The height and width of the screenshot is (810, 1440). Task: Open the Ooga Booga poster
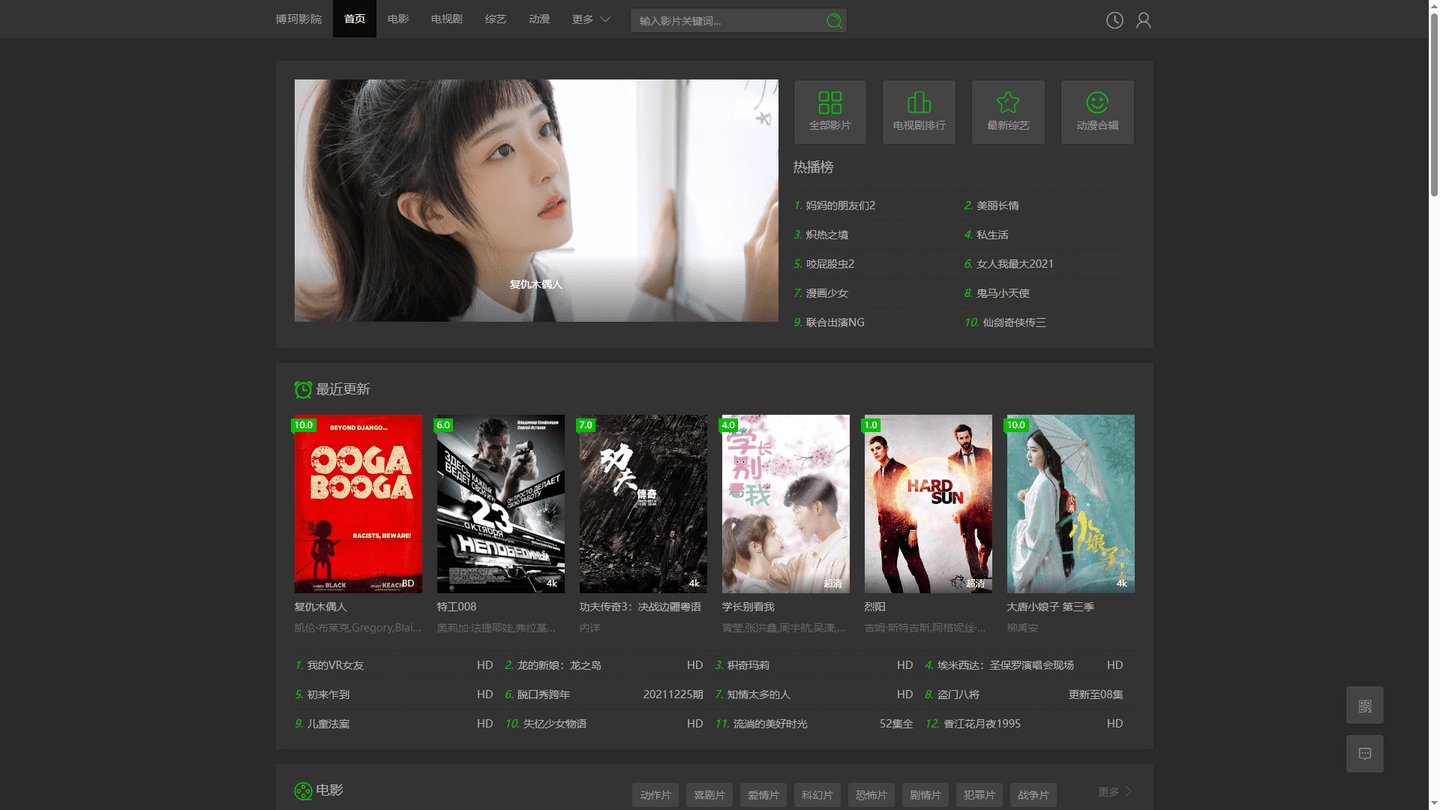pos(358,504)
